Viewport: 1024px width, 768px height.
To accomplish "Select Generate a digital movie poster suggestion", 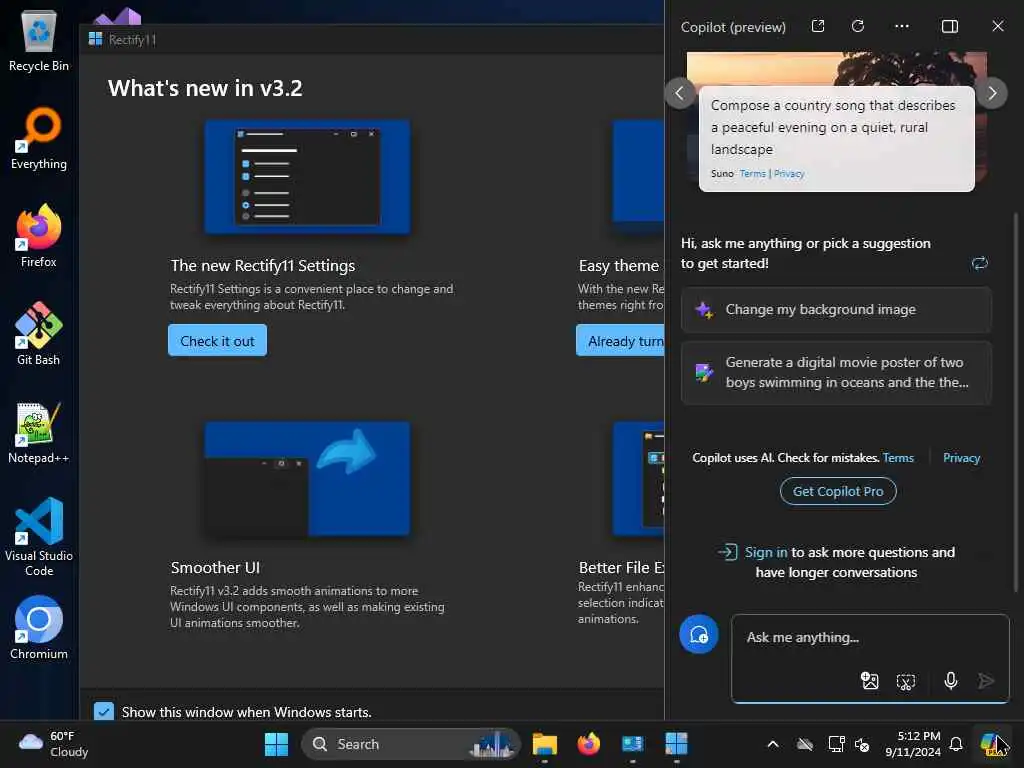I will [x=837, y=372].
